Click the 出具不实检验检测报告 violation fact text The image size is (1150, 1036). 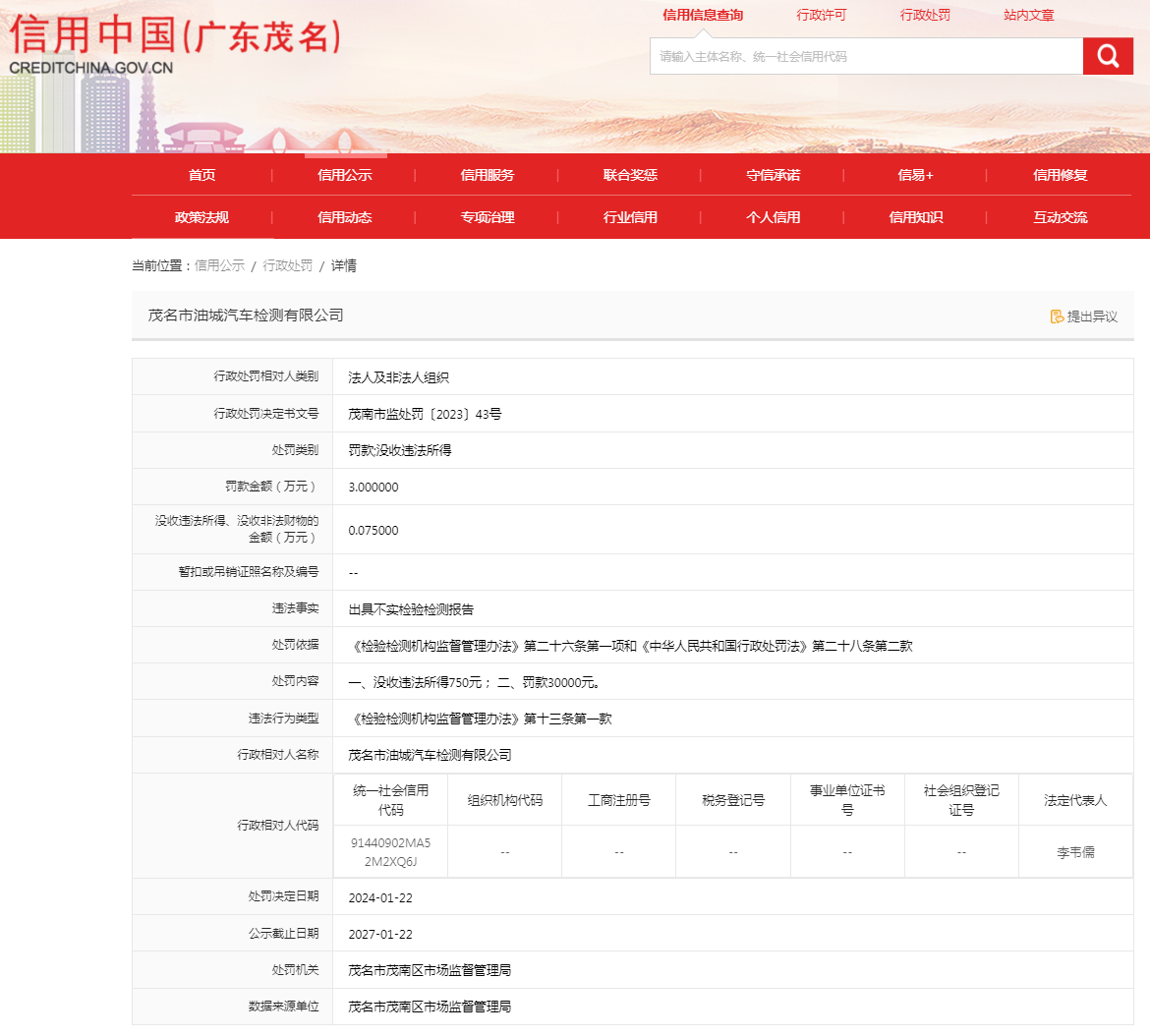click(411, 609)
